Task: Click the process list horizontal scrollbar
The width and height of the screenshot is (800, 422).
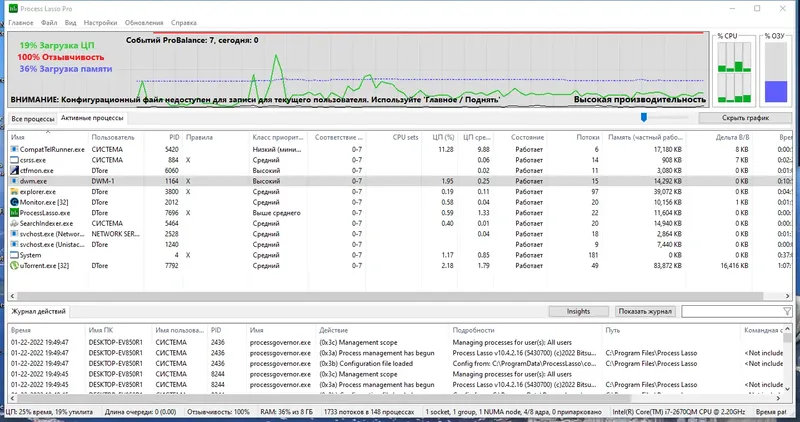Action: click(390, 296)
